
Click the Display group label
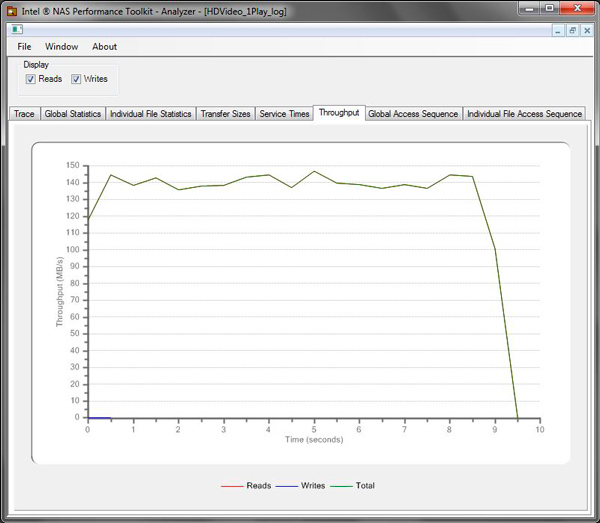click(x=36, y=65)
